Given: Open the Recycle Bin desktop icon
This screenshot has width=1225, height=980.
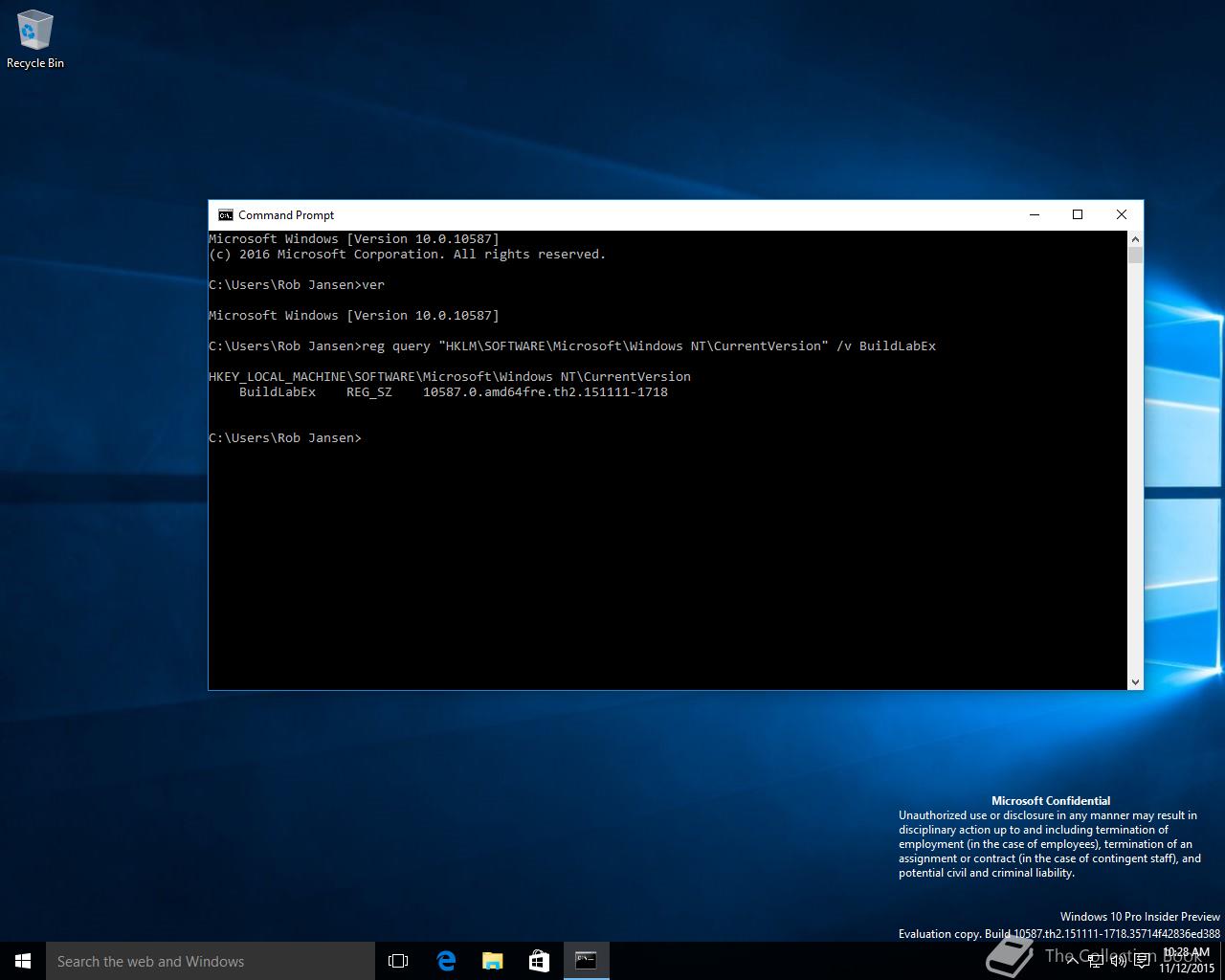Looking at the screenshot, I should [34, 39].
